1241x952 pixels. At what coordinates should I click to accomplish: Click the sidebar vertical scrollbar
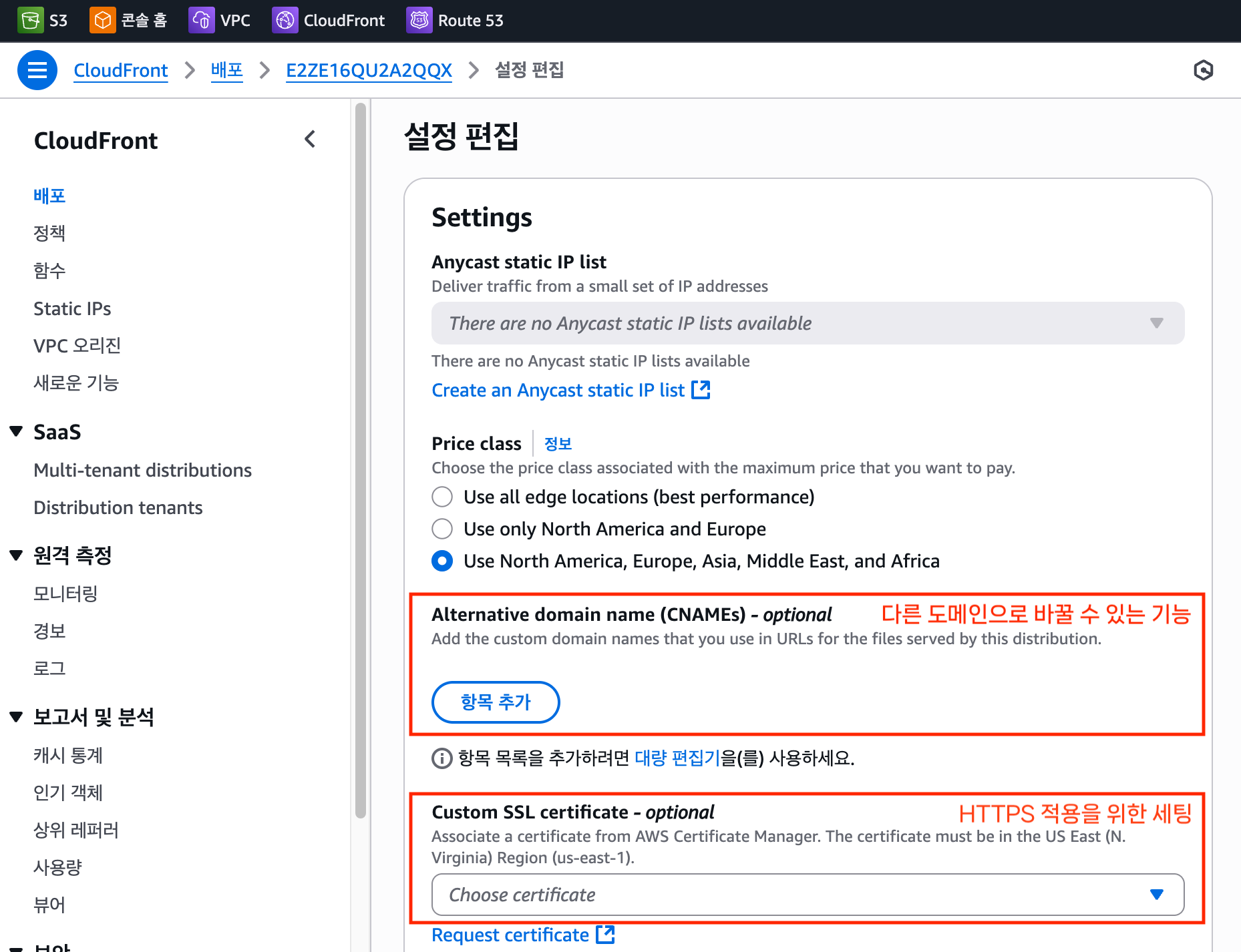pyautogui.click(x=361, y=461)
